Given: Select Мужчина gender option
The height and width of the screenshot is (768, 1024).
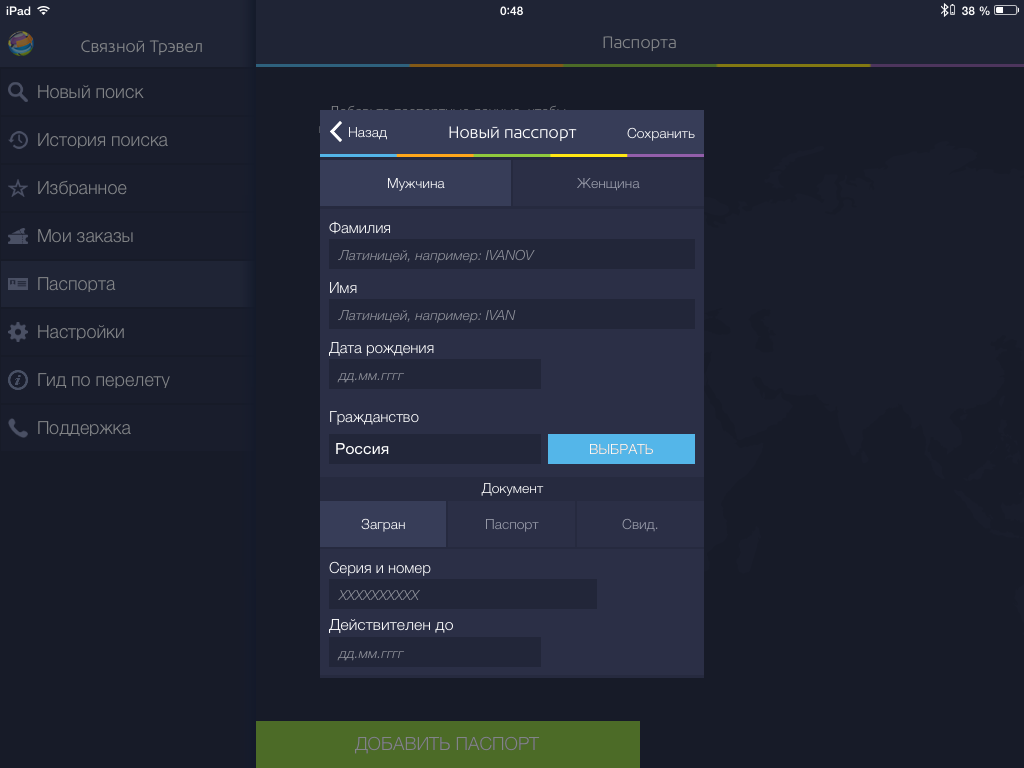Looking at the screenshot, I should pos(415,184).
